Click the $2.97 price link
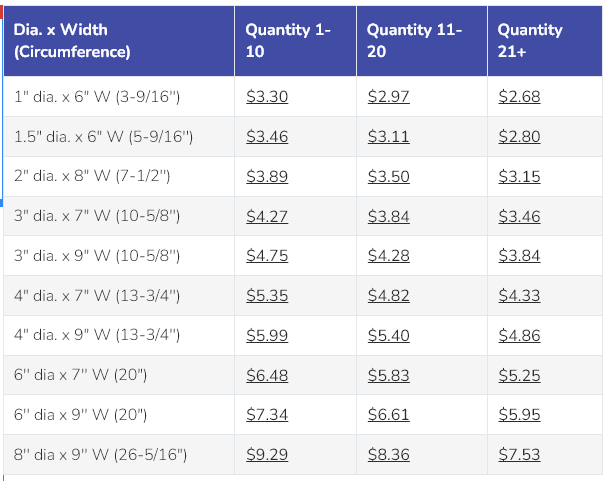The image size is (608, 481). [388, 97]
